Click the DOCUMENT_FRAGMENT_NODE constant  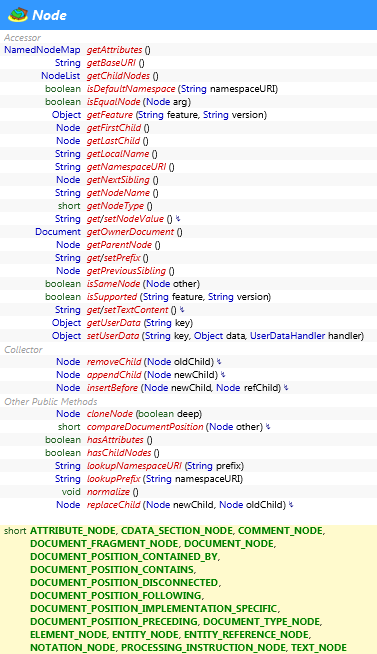[x=104, y=543]
